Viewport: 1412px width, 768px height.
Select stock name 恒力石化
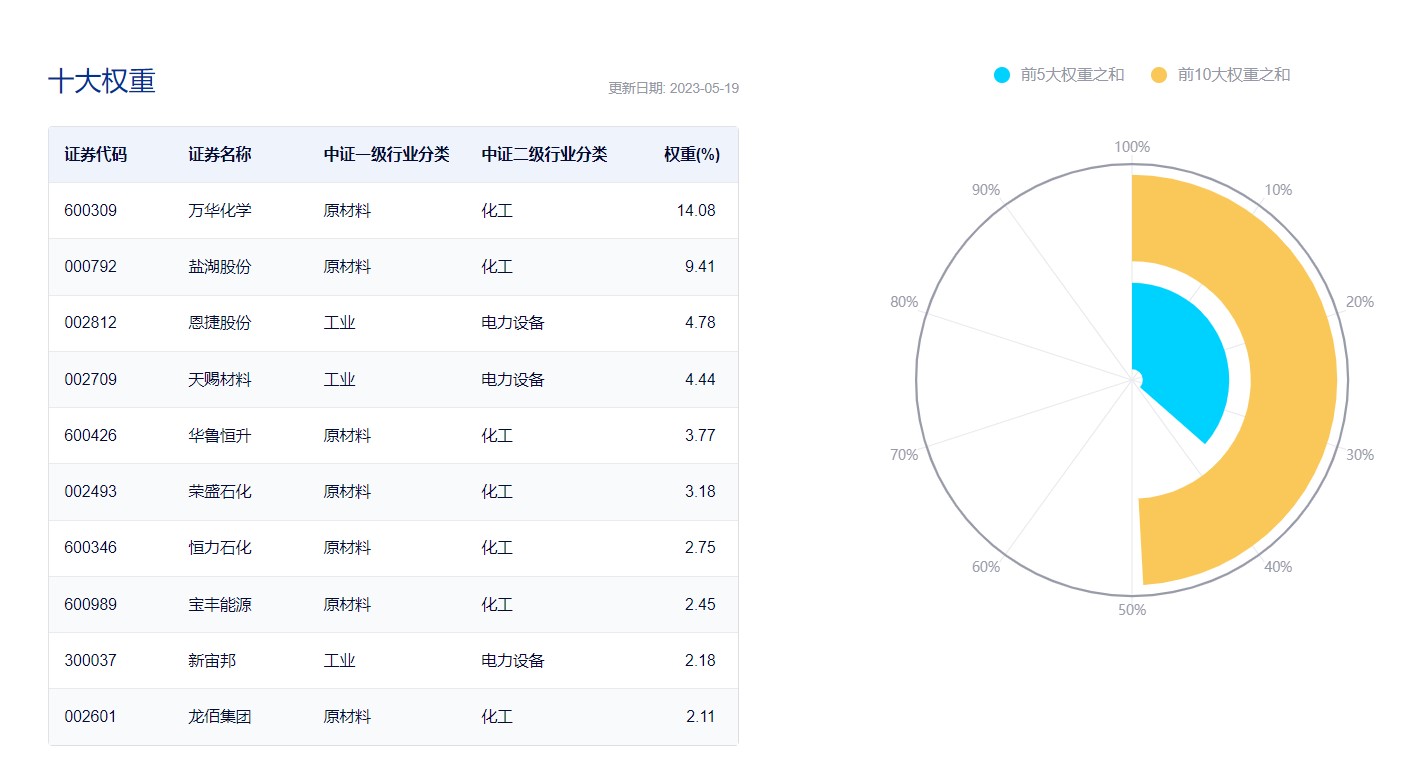(x=220, y=548)
